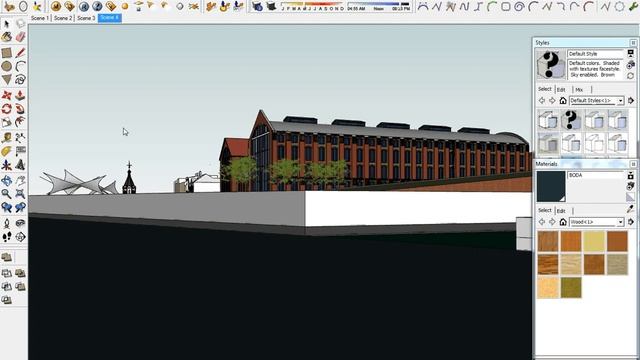Switch to Scene 1 tab
The width and height of the screenshot is (640, 360).
click(x=40, y=18)
